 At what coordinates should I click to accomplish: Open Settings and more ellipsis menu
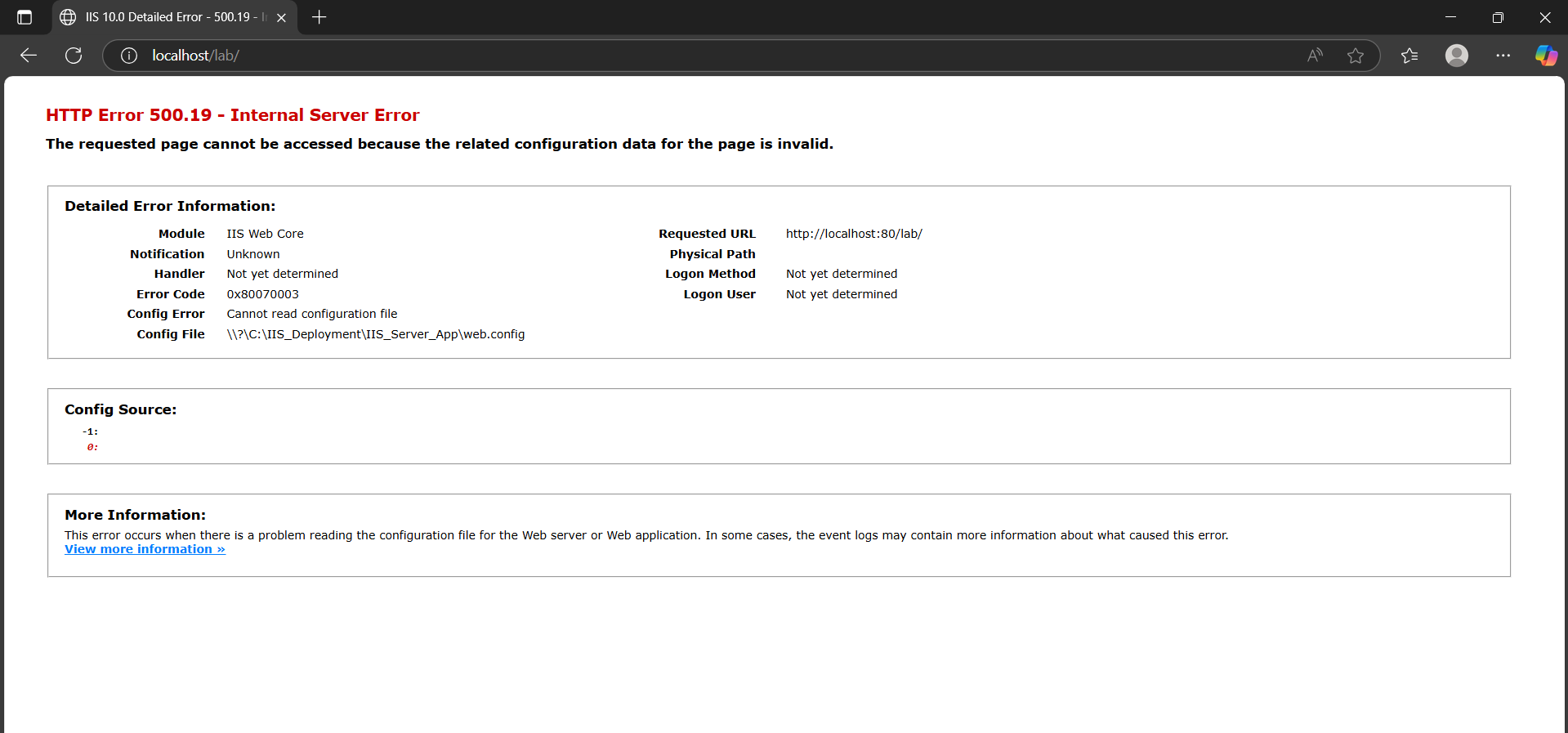point(1503,56)
